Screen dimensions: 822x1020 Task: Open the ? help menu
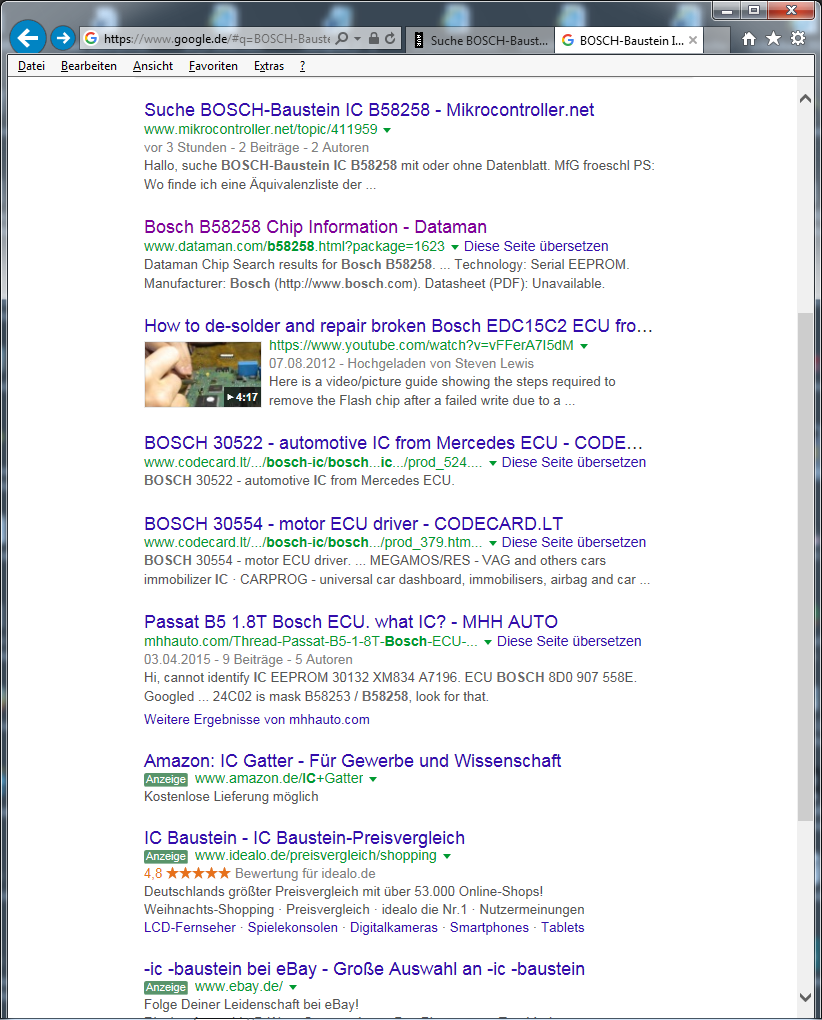point(302,66)
